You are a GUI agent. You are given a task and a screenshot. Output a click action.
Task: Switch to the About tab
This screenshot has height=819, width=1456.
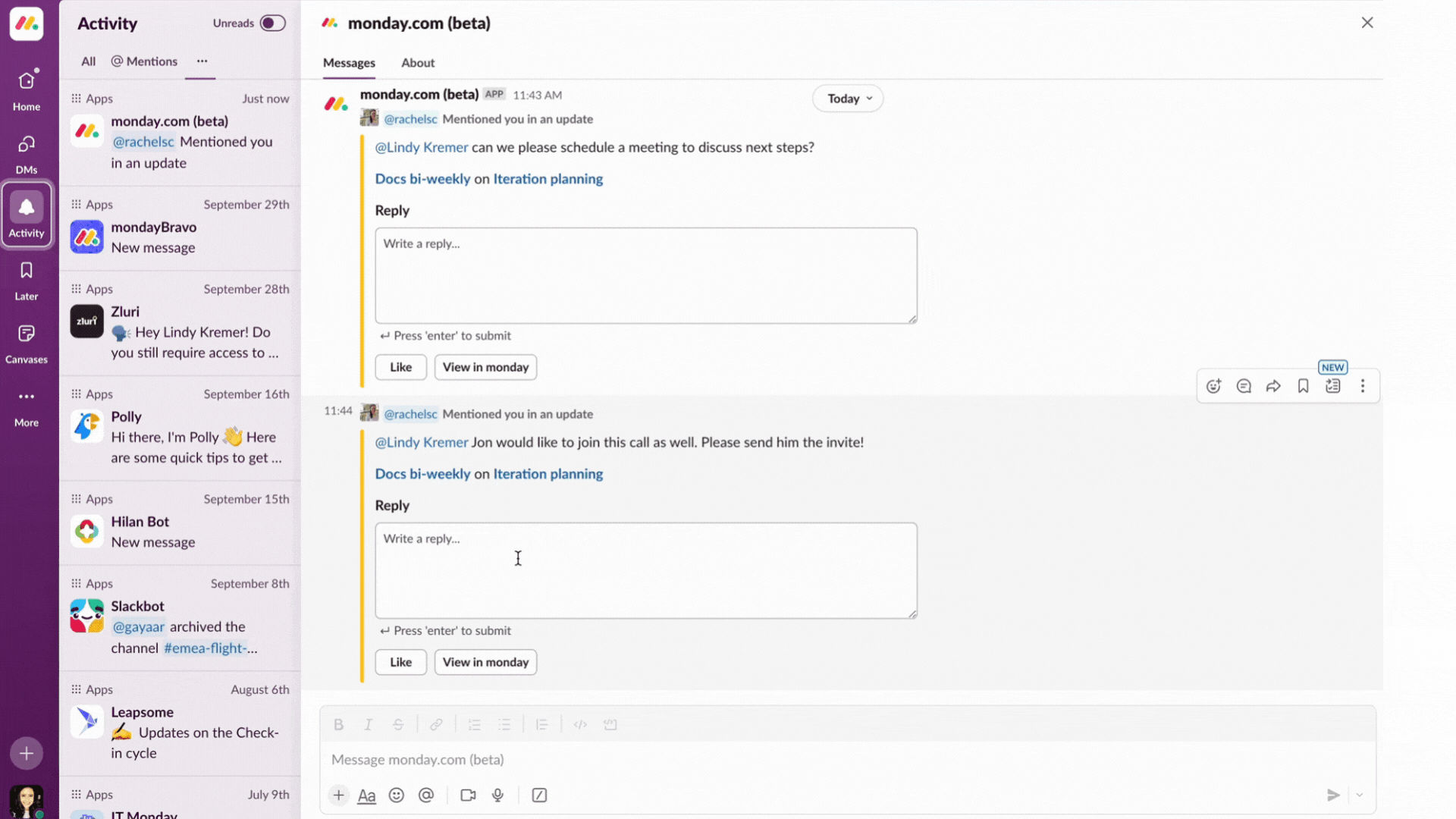click(x=418, y=63)
